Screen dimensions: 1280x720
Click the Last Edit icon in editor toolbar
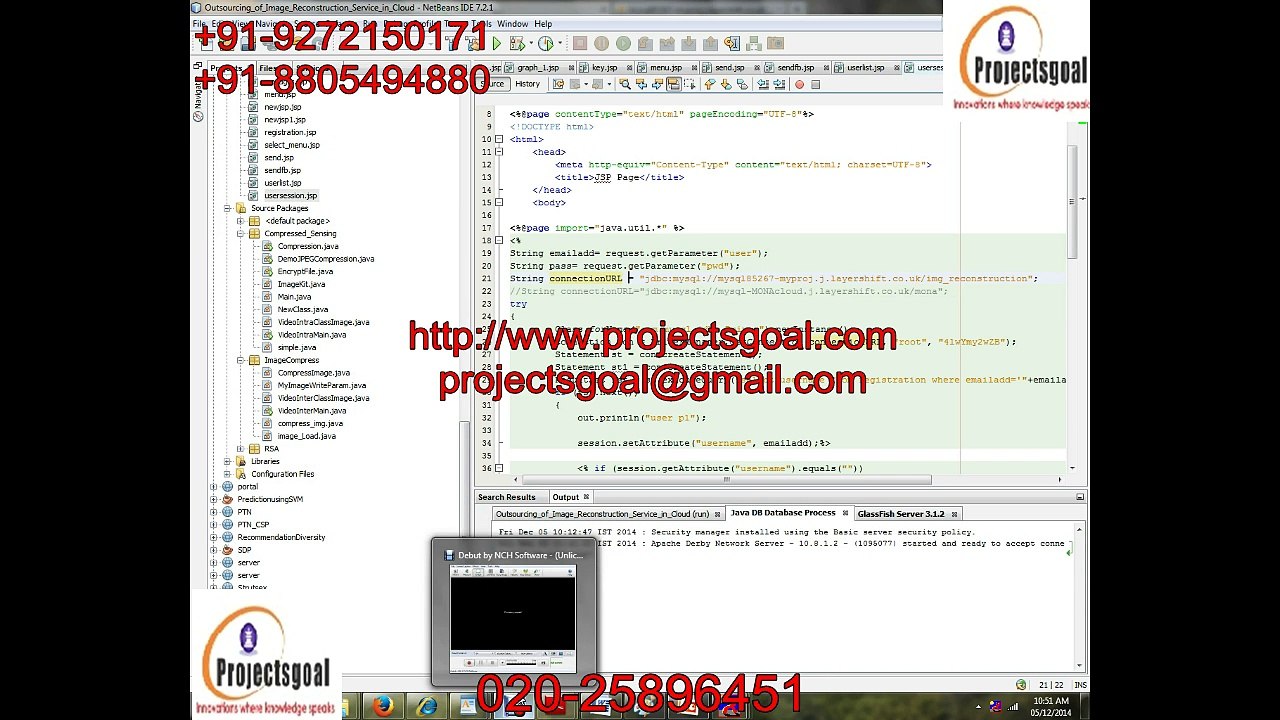click(x=558, y=85)
